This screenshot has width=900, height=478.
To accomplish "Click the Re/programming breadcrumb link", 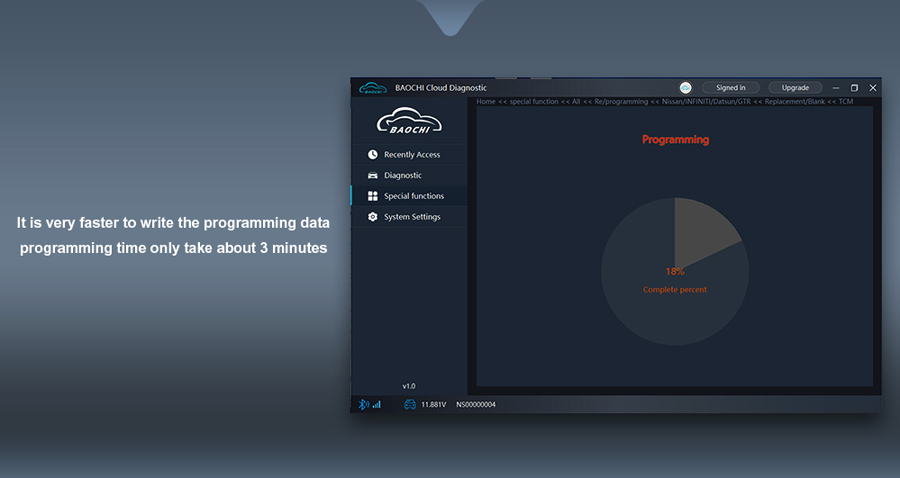I will [621, 102].
